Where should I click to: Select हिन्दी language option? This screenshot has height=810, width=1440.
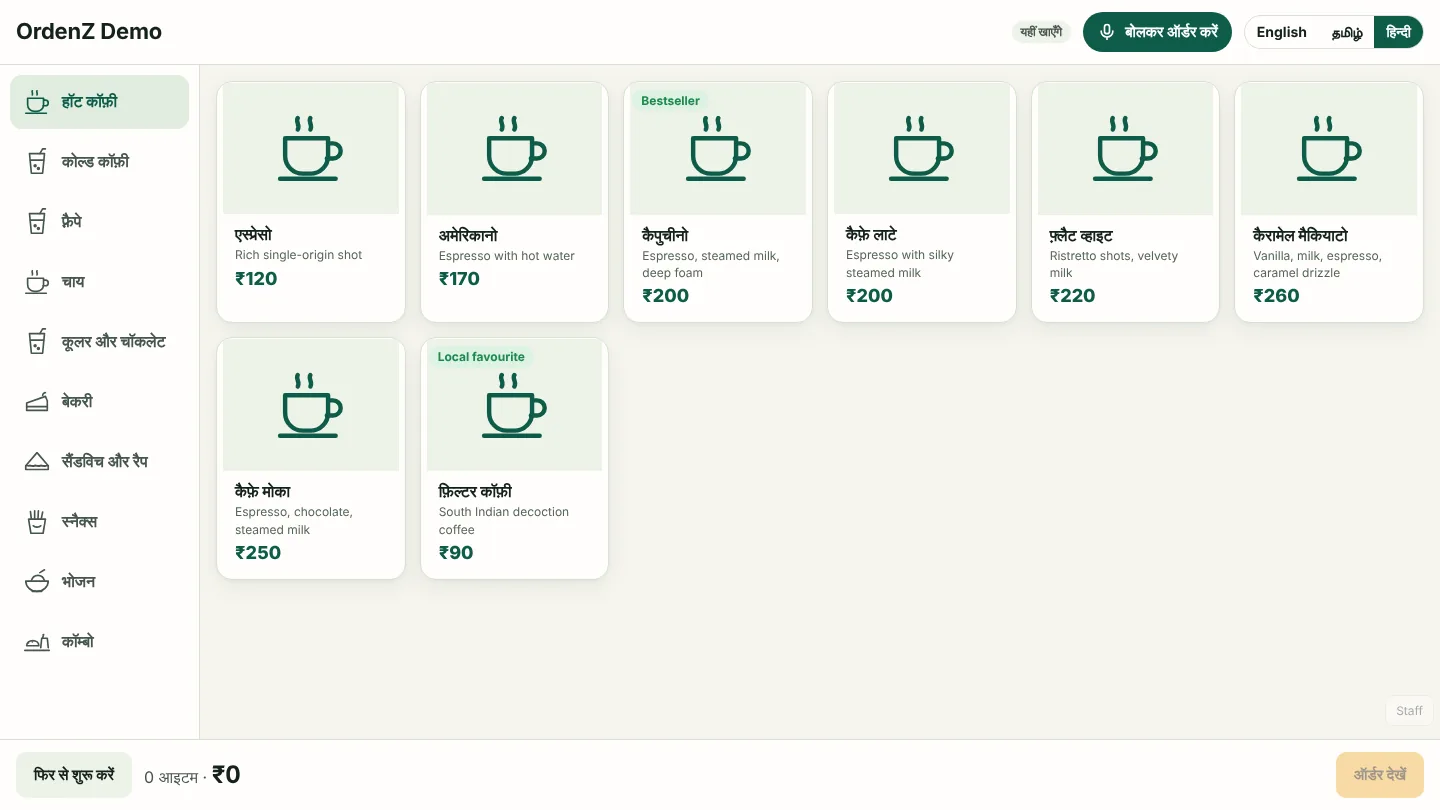tap(1398, 32)
